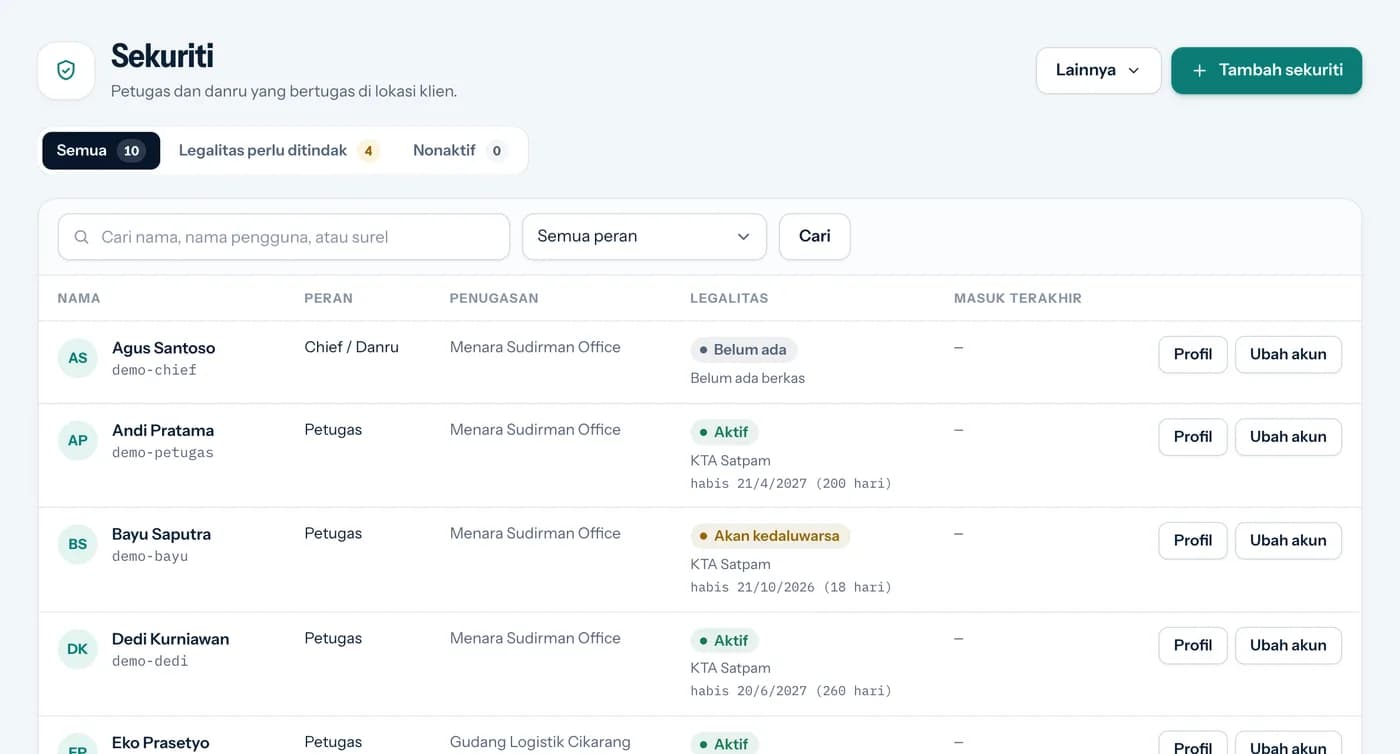
Task: Click the Bayu Saputra name
Action: point(161,534)
